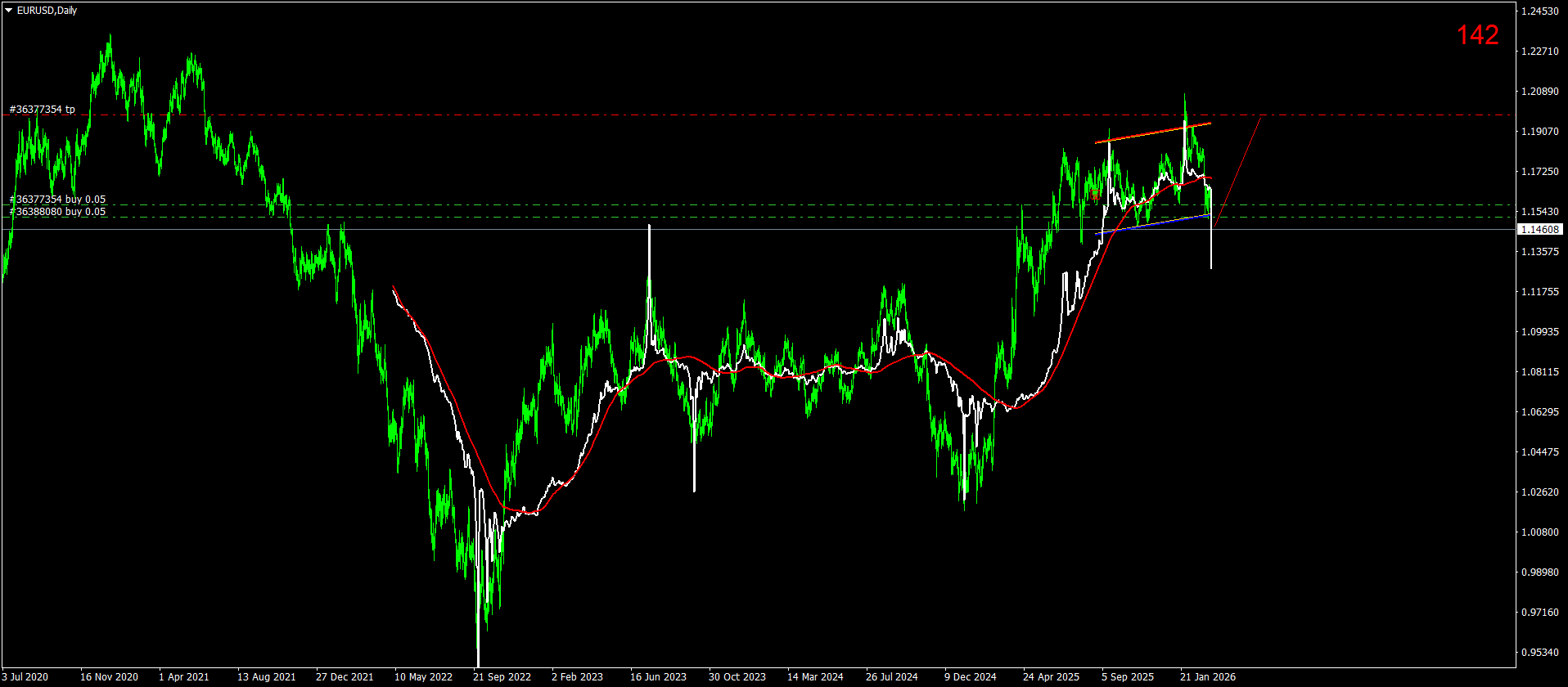
Task: Click the 1.14608 current price tag
Action: click(1539, 230)
